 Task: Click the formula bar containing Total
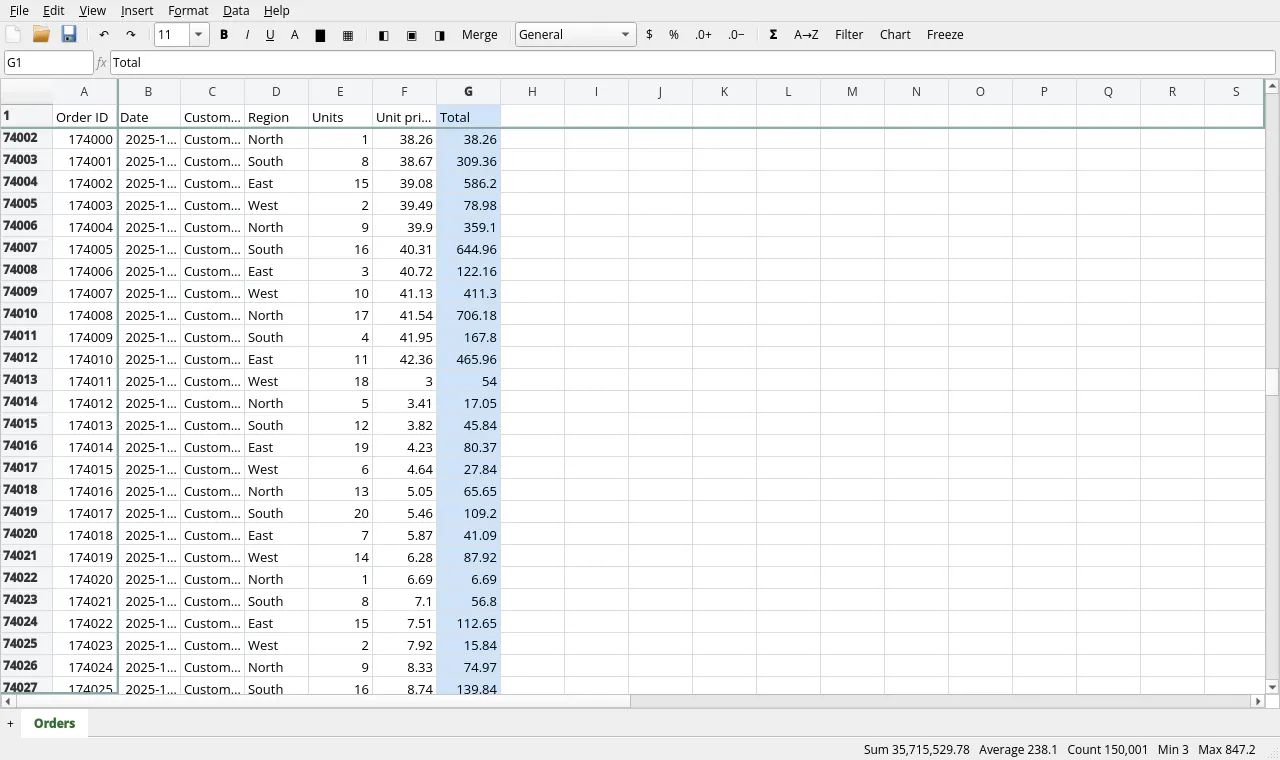(x=692, y=62)
